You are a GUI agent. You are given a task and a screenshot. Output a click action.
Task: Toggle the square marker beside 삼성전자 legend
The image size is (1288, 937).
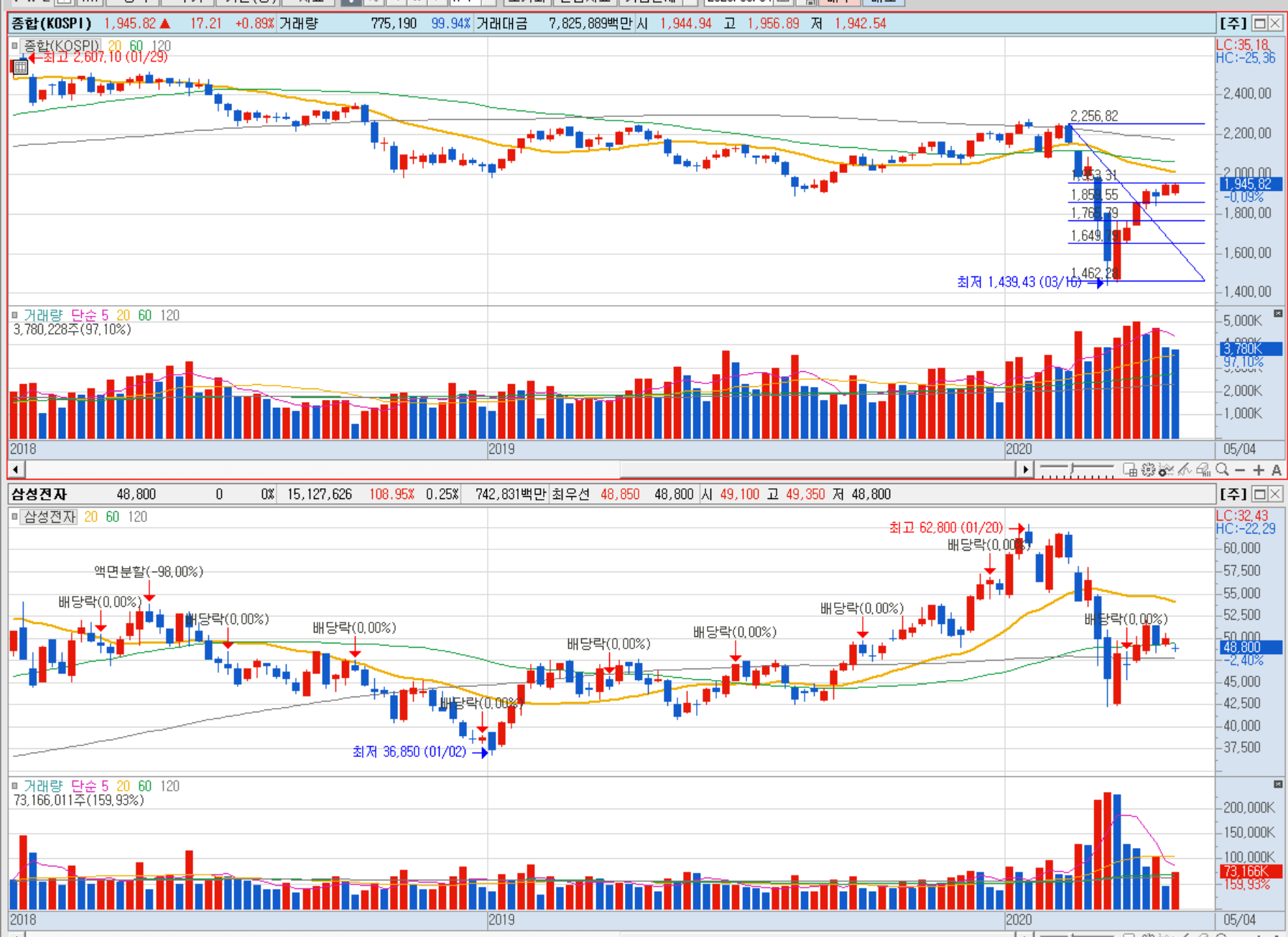coord(14,517)
